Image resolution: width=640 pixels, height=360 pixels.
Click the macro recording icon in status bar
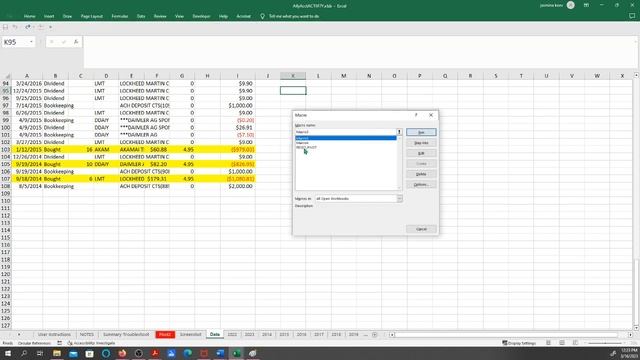60,343
